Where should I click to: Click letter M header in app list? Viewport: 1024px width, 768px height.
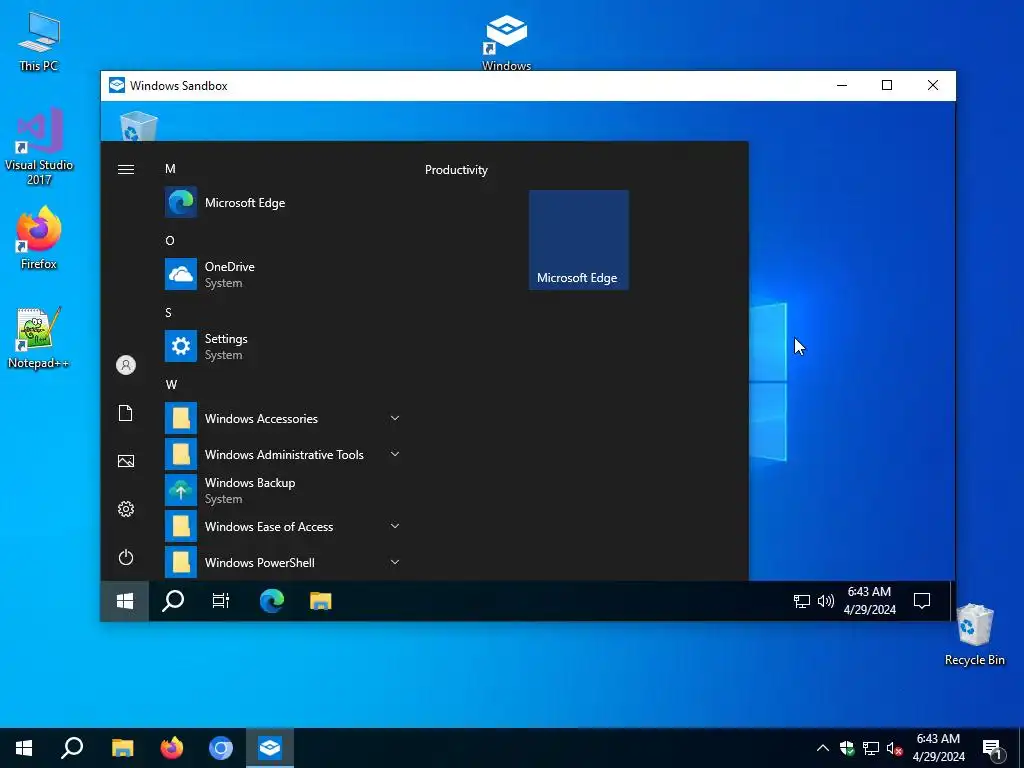(170, 169)
